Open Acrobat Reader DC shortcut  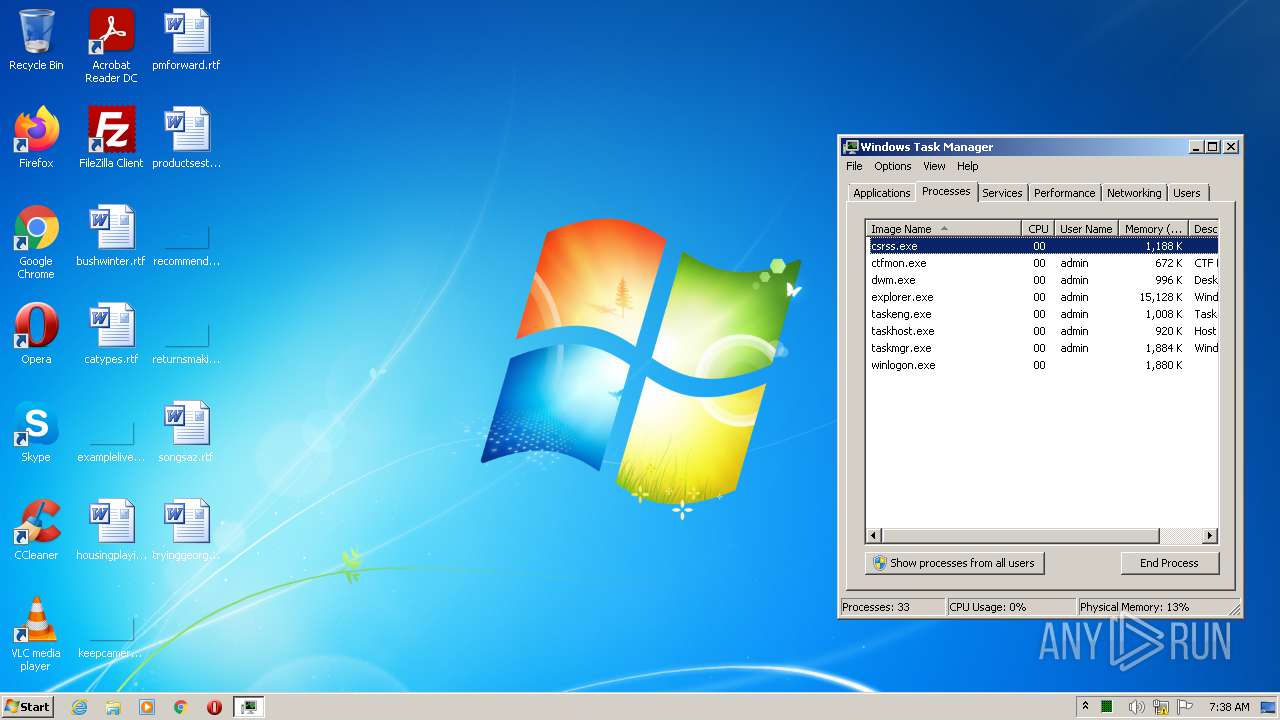click(x=111, y=46)
